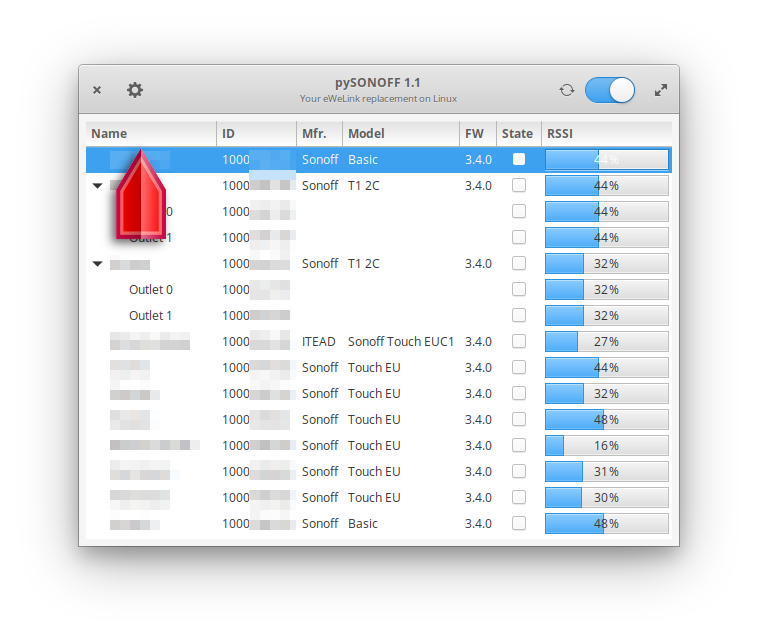
Task: Sort devices by the Name column
Action: [151, 133]
